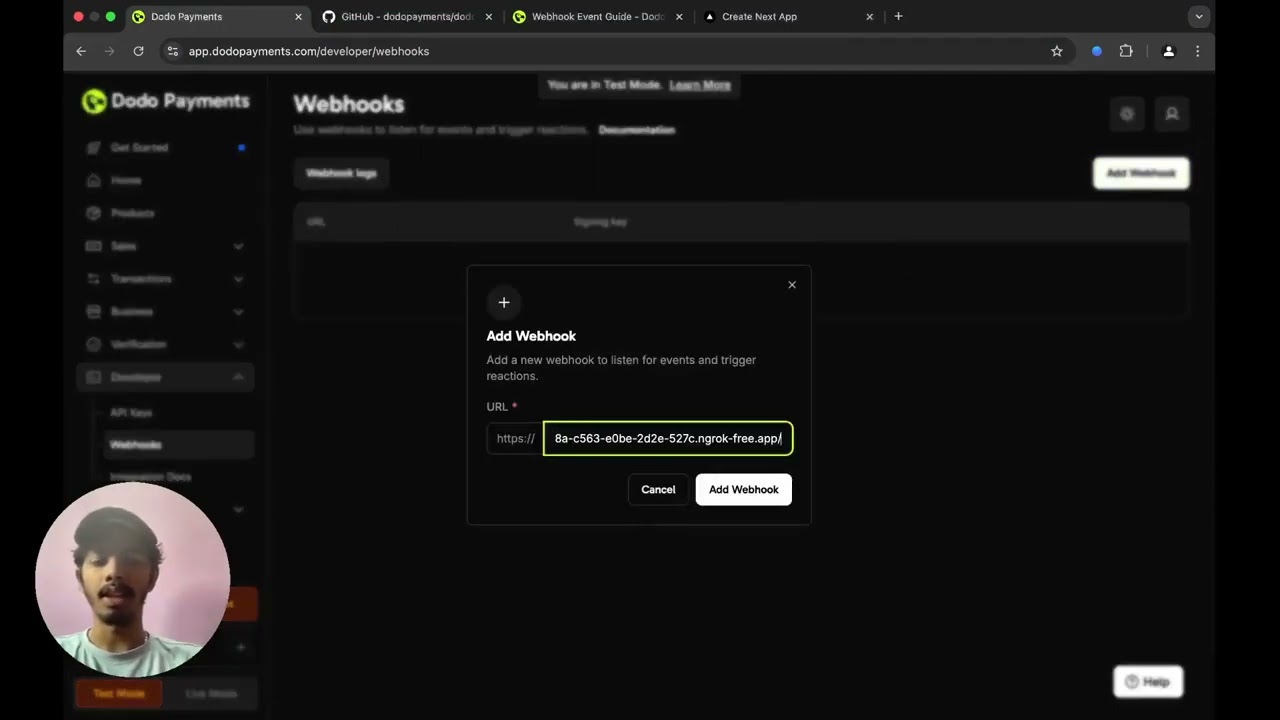The image size is (1280, 720).
Task: Open the Home icon in sidebar
Action: (93, 181)
